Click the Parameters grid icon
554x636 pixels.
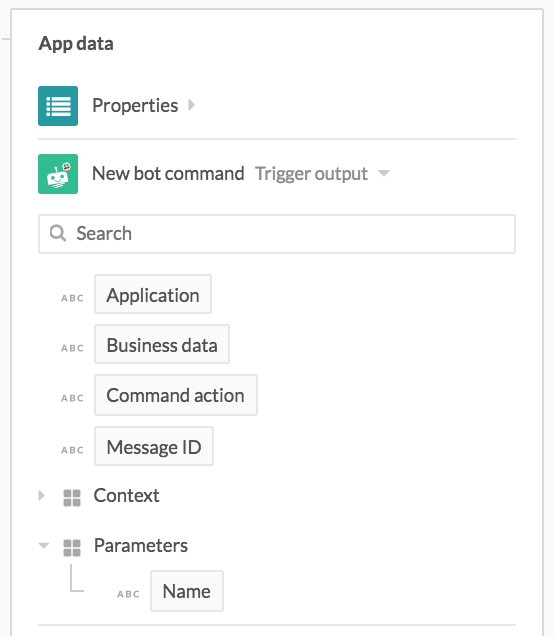pos(72,548)
